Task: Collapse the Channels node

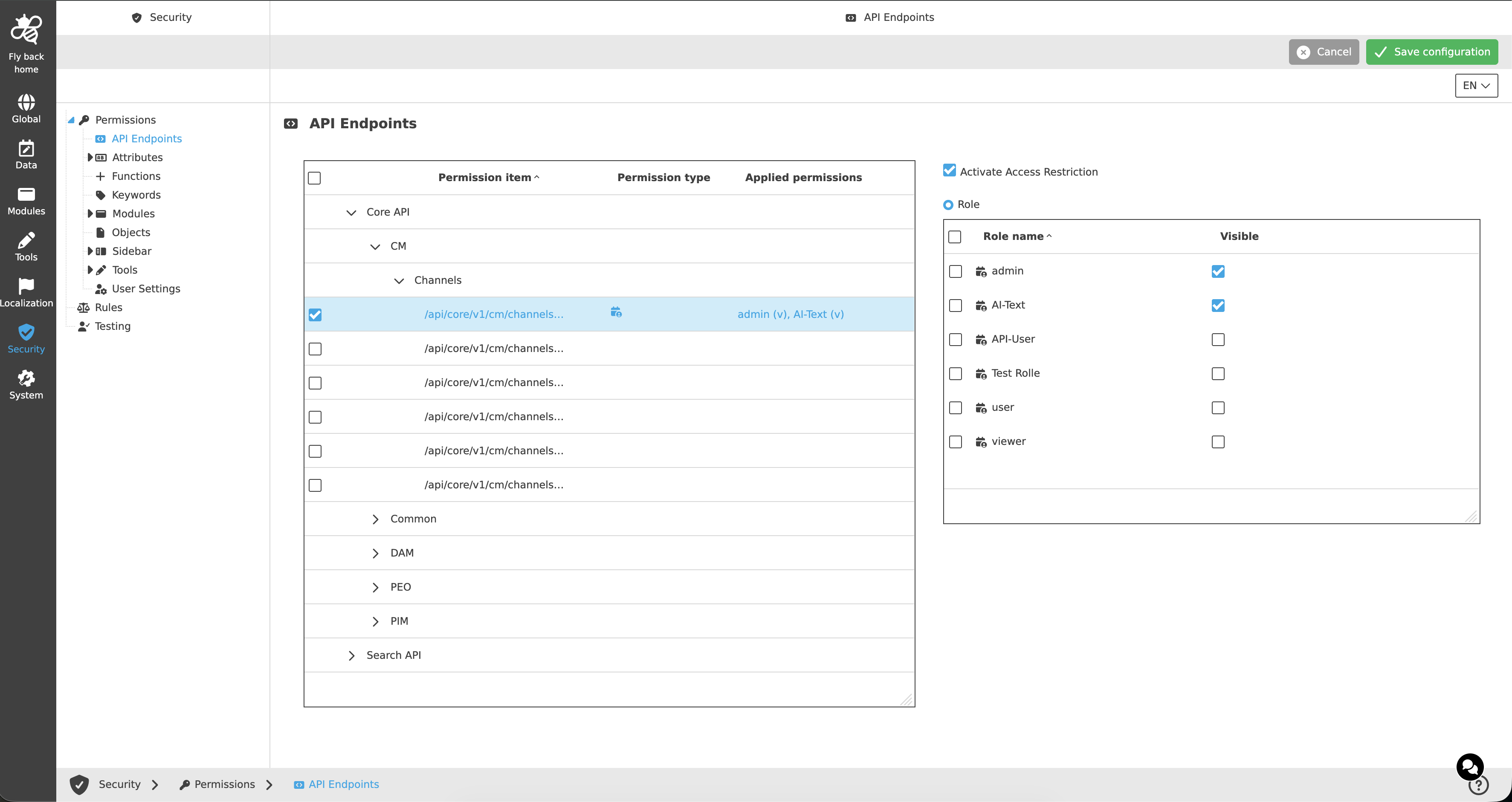Action: [399, 280]
